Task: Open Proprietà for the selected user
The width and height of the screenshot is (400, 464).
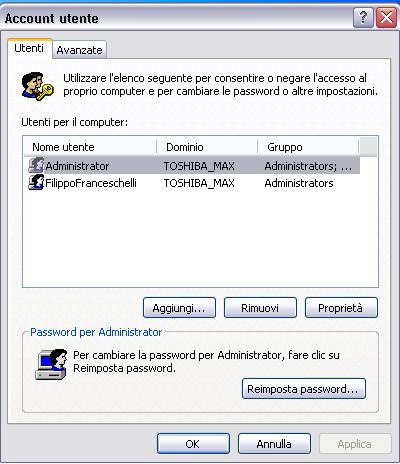Action: [341, 308]
